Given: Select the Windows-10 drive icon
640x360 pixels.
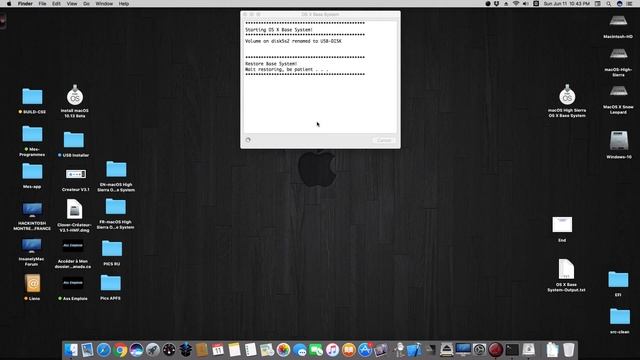Looking at the screenshot, I should point(619,140).
